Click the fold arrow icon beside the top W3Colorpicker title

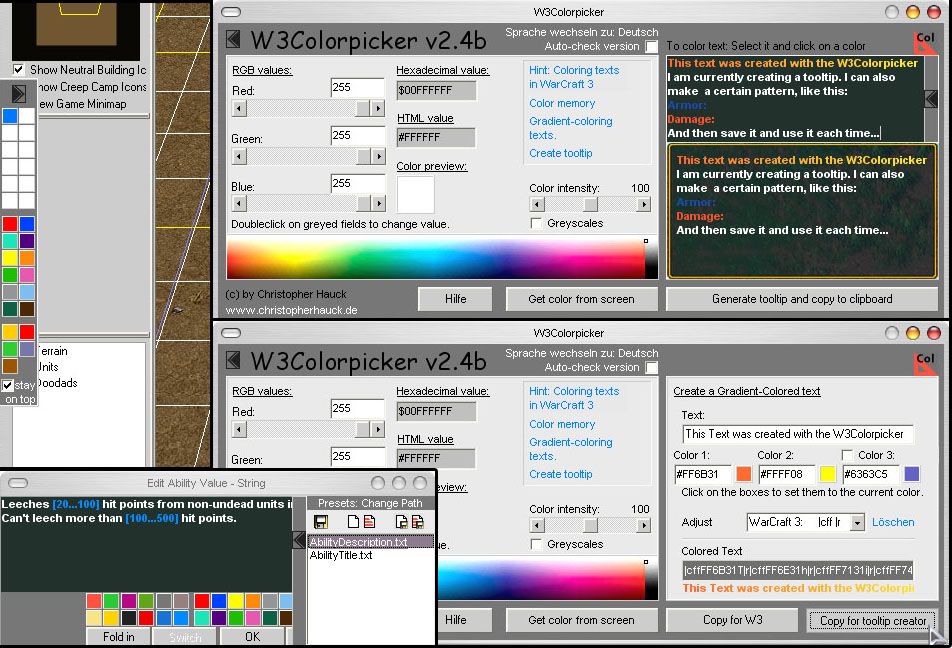click(x=233, y=39)
